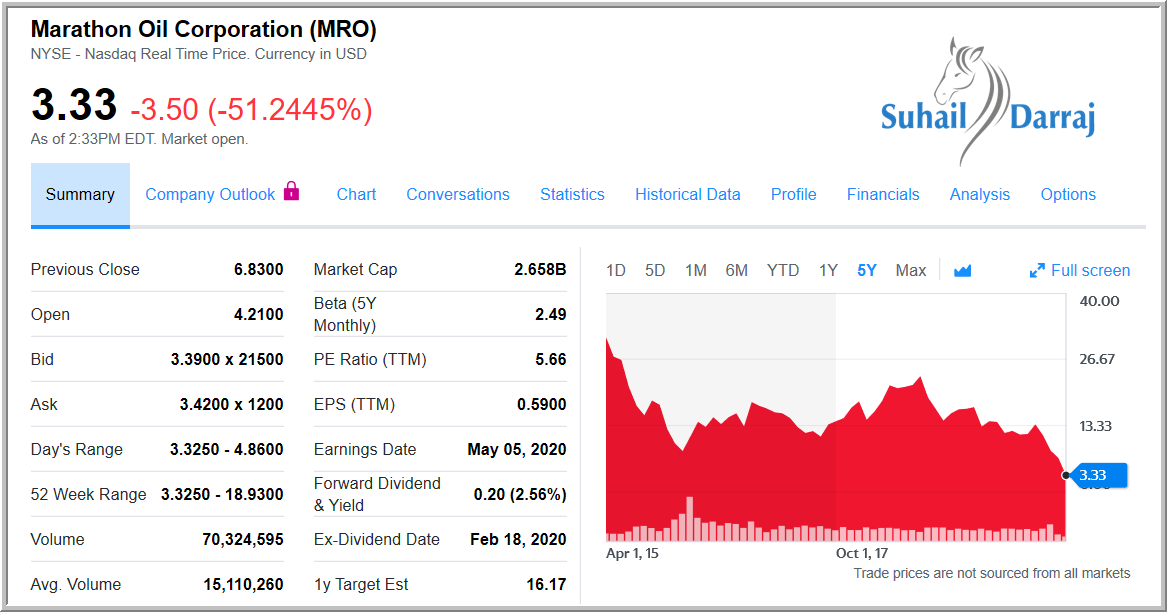Click the 40.00 y-axis label
The height and width of the screenshot is (612, 1167).
point(1099,301)
